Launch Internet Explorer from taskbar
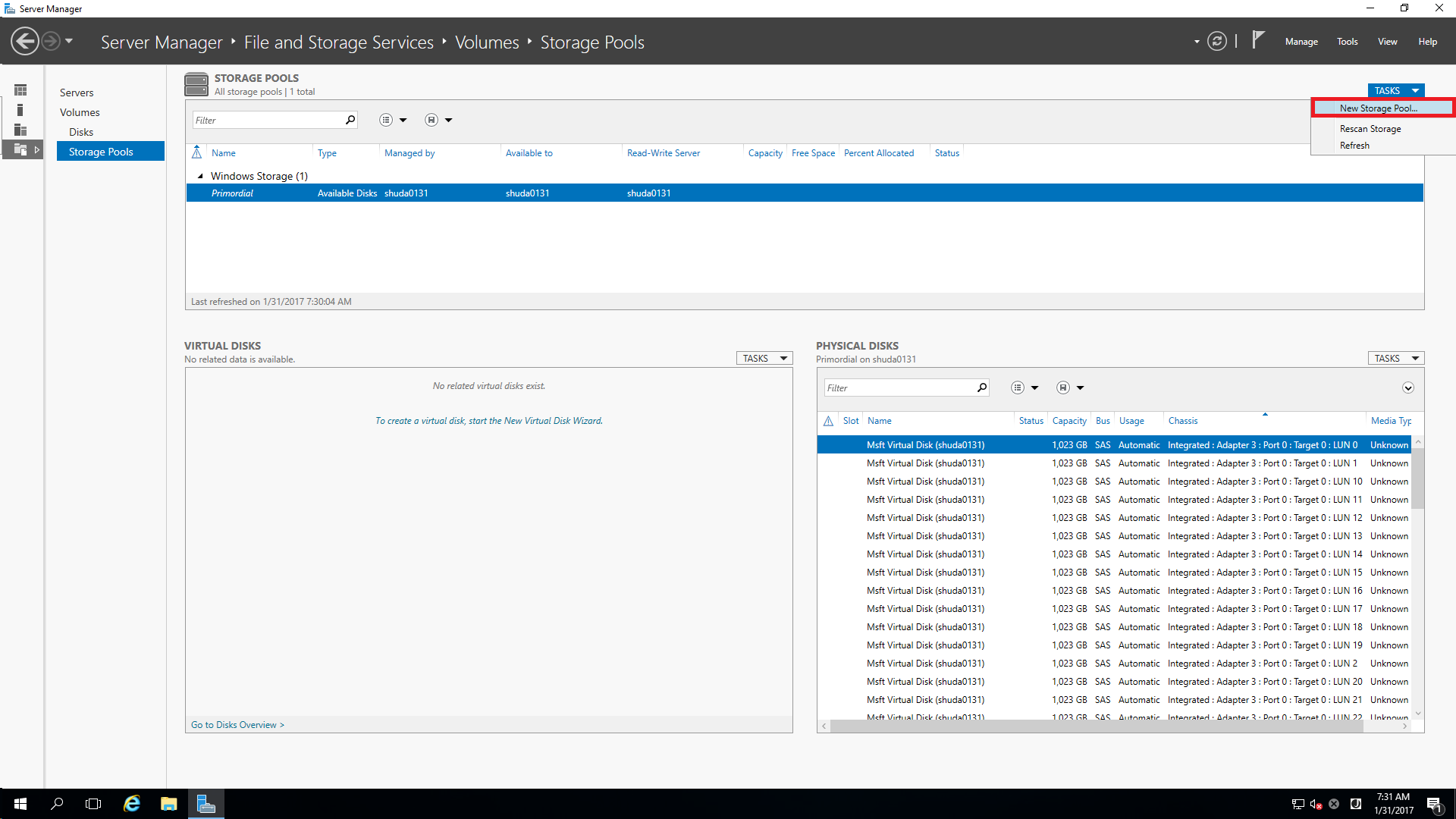This screenshot has height=819, width=1456. [x=132, y=804]
